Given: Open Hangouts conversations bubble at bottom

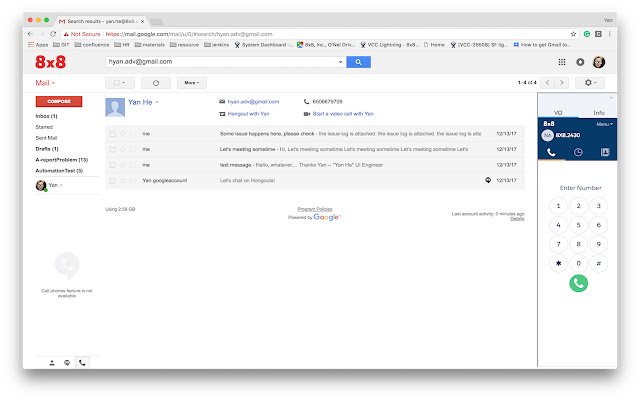Looking at the screenshot, I should [67, 362].
